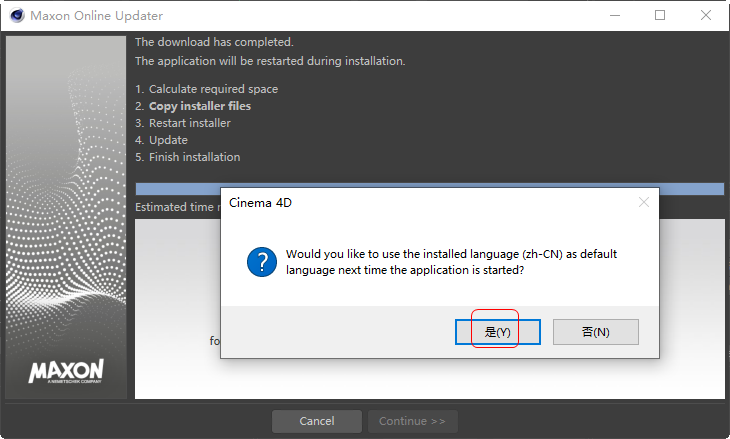Screen dimensions: 730x439
Task: Click the dotted wave banner image
Action: (66, 200)
